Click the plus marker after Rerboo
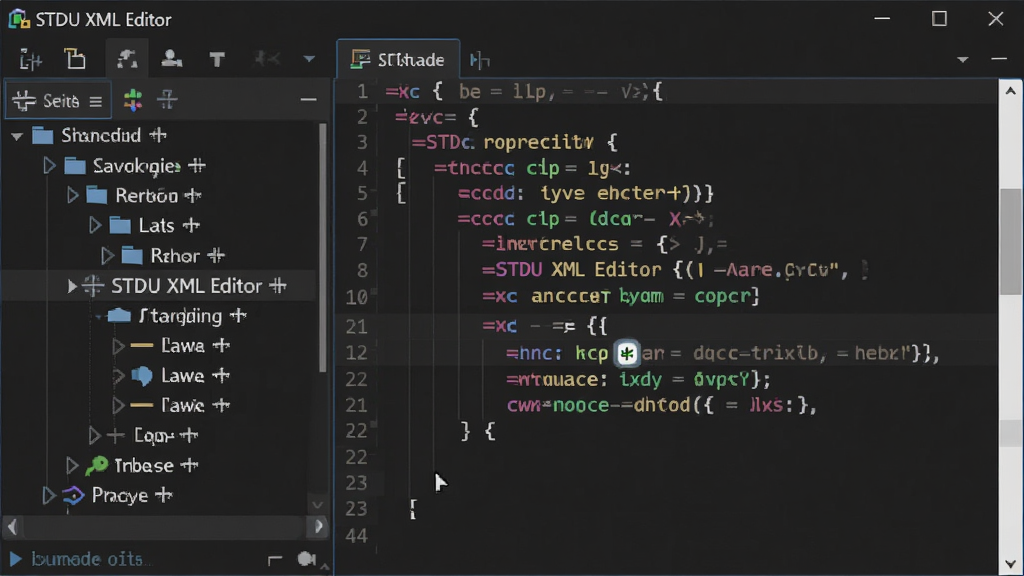The height and width of the screenshot is (576, 1024). pos(193,196)
